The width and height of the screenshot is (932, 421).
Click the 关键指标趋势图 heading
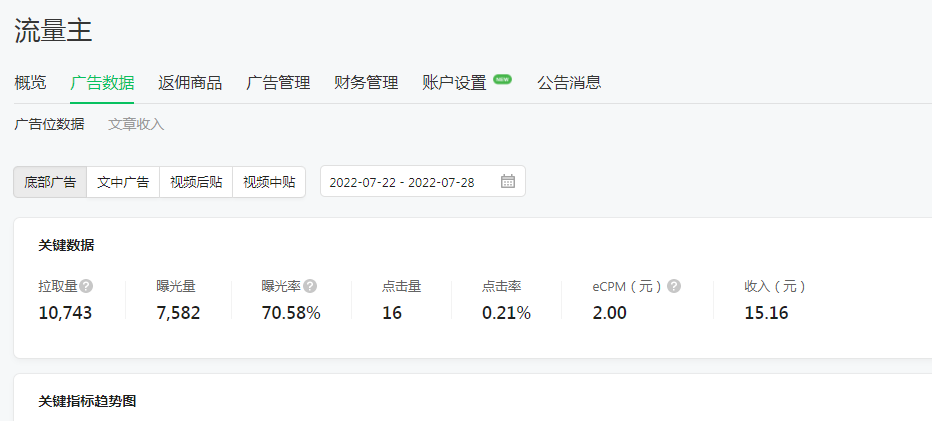87,401
